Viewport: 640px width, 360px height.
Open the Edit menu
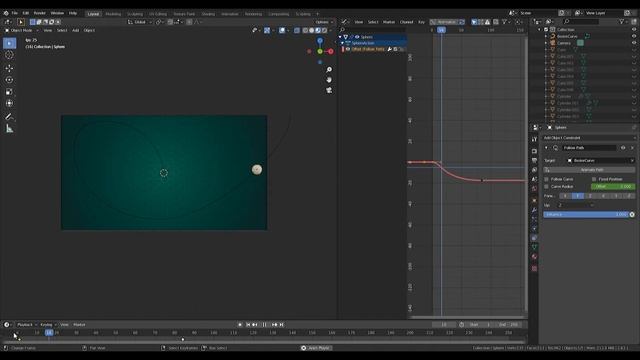click(26, 13)
